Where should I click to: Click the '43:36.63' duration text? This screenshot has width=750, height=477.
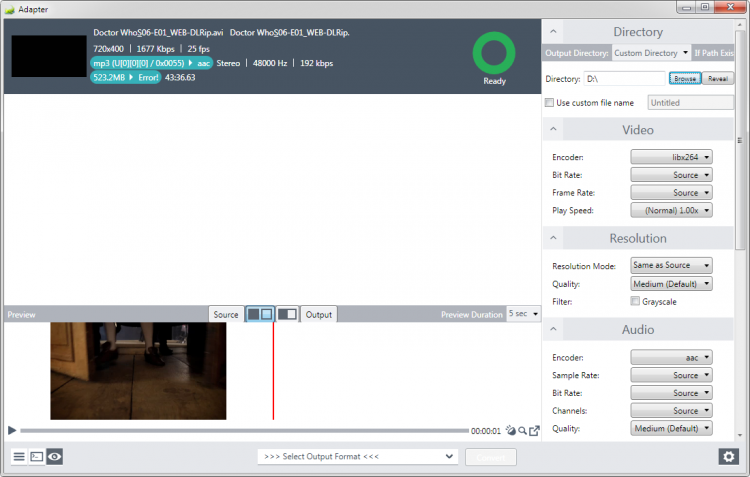(180, 77)
